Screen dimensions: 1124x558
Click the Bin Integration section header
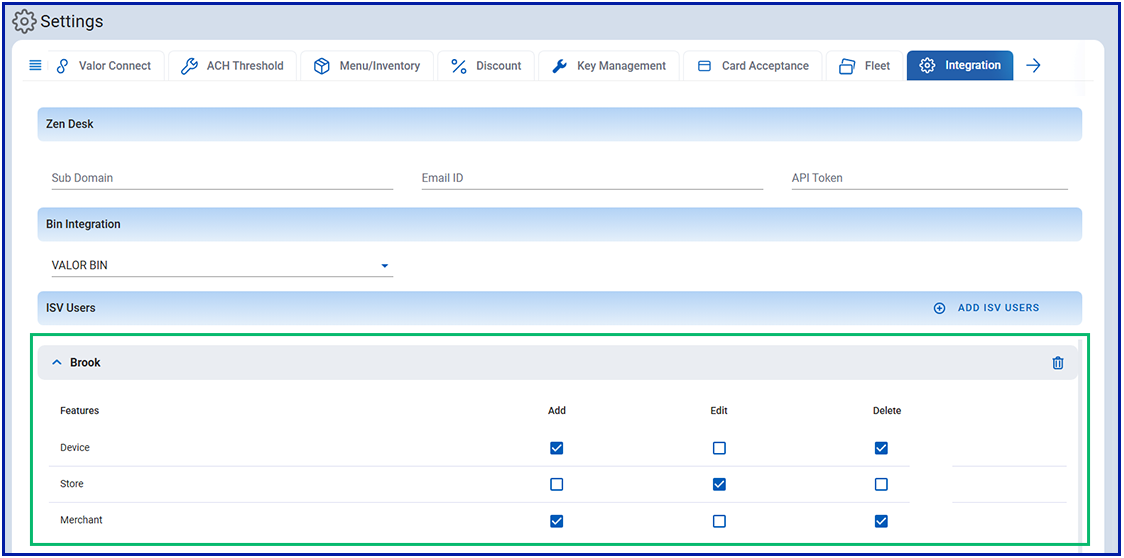[x=559, y=224]
